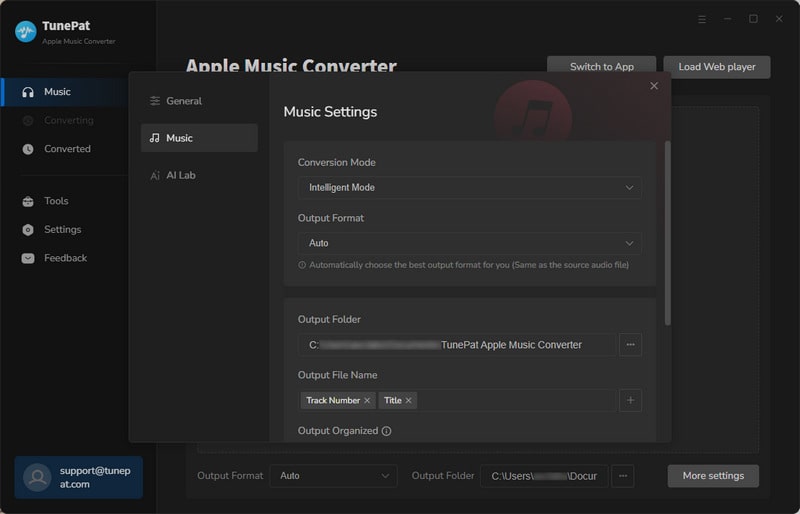Open the bottom bar Output Format dropdown
The width and height of the screenshot is (800, 514).
334,476
